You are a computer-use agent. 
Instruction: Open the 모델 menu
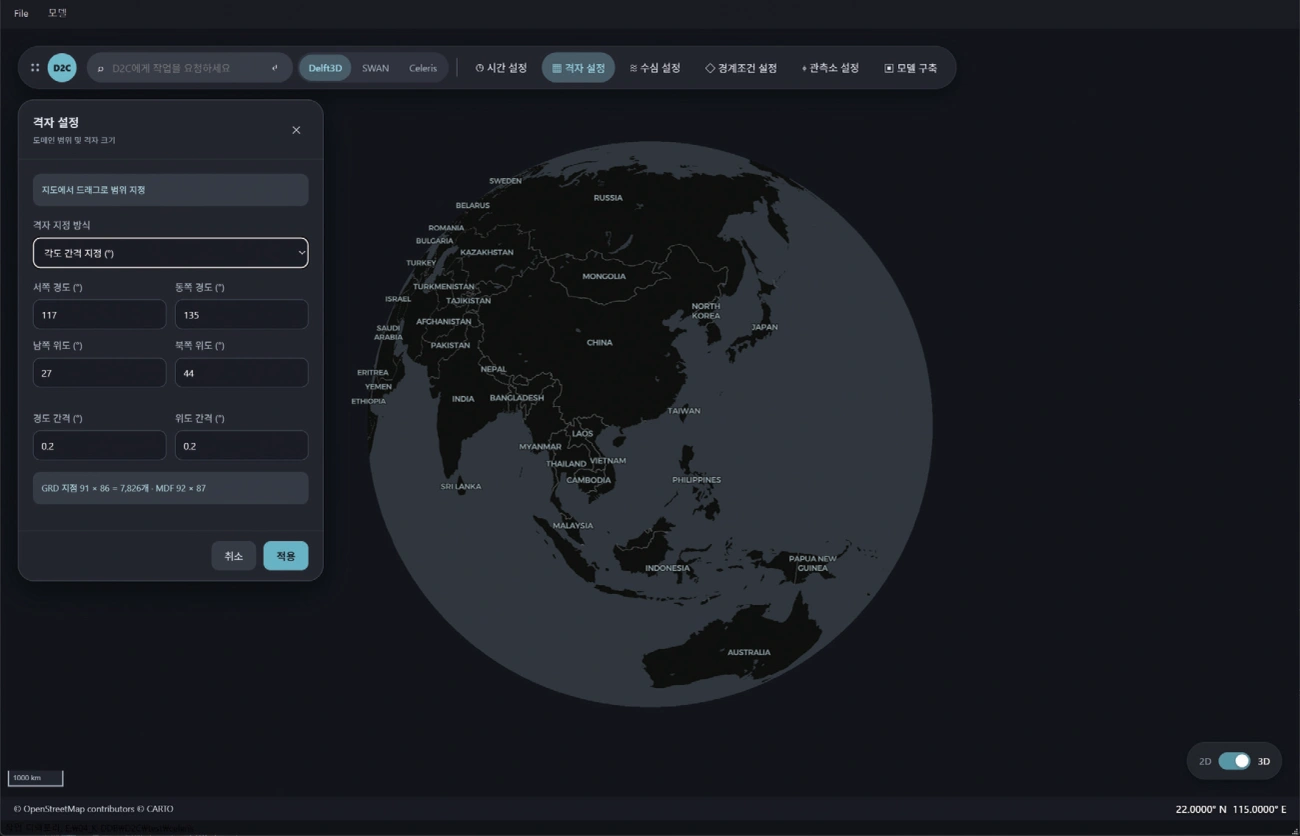point(57,13)
